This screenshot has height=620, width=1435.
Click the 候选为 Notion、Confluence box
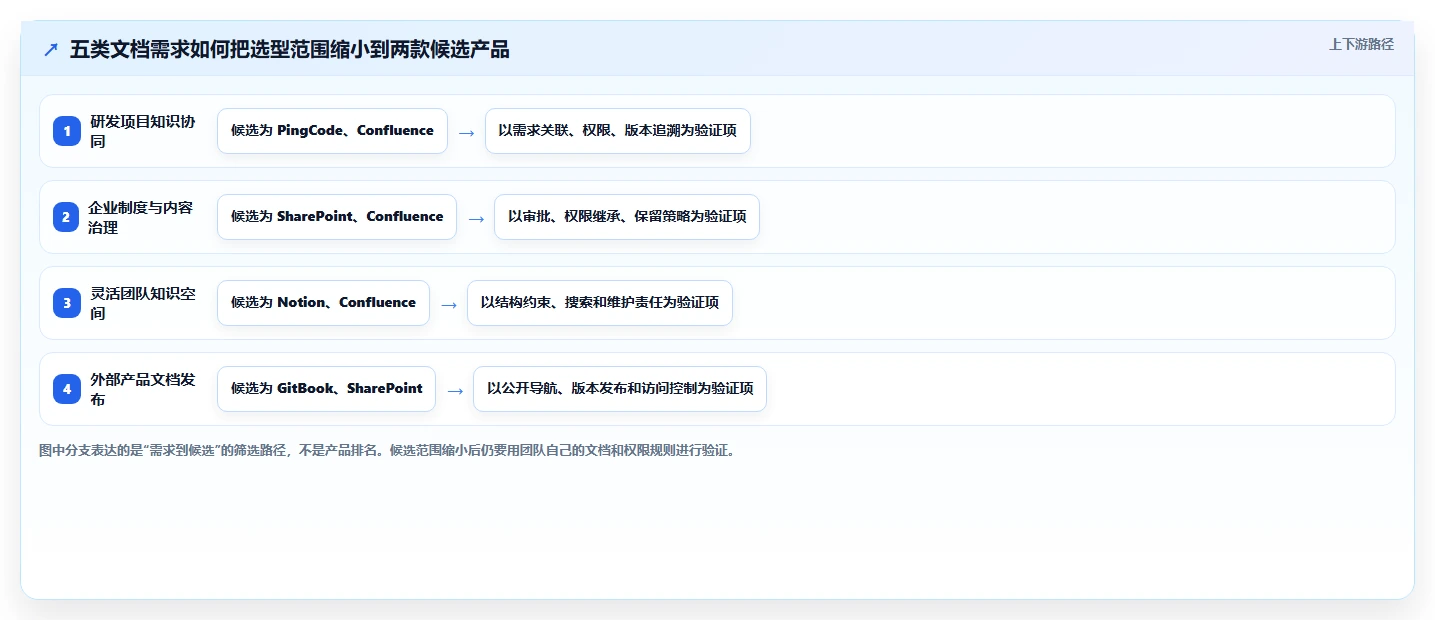[323, 303]
